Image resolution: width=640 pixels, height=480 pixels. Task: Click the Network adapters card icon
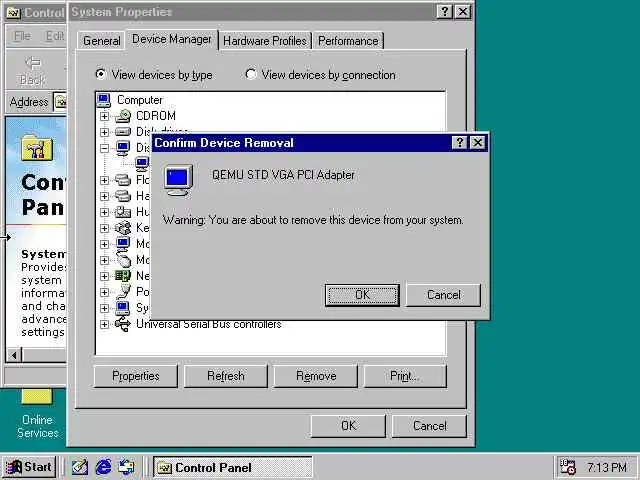(123, 276)
